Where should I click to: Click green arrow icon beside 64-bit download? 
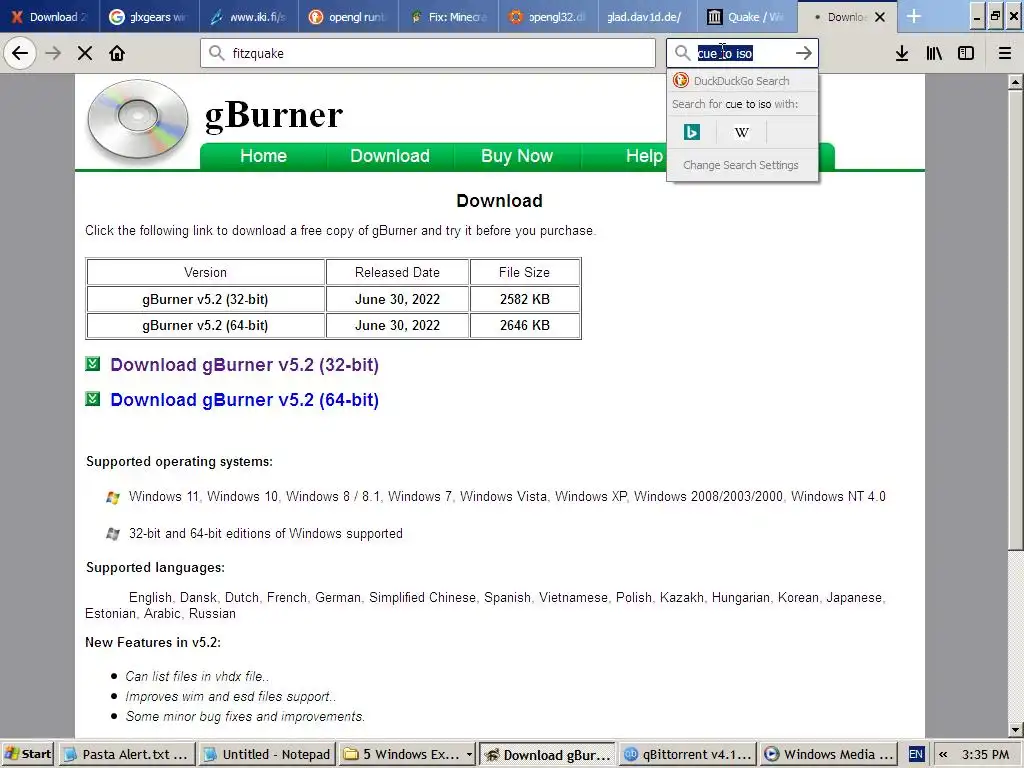point(93,398)
